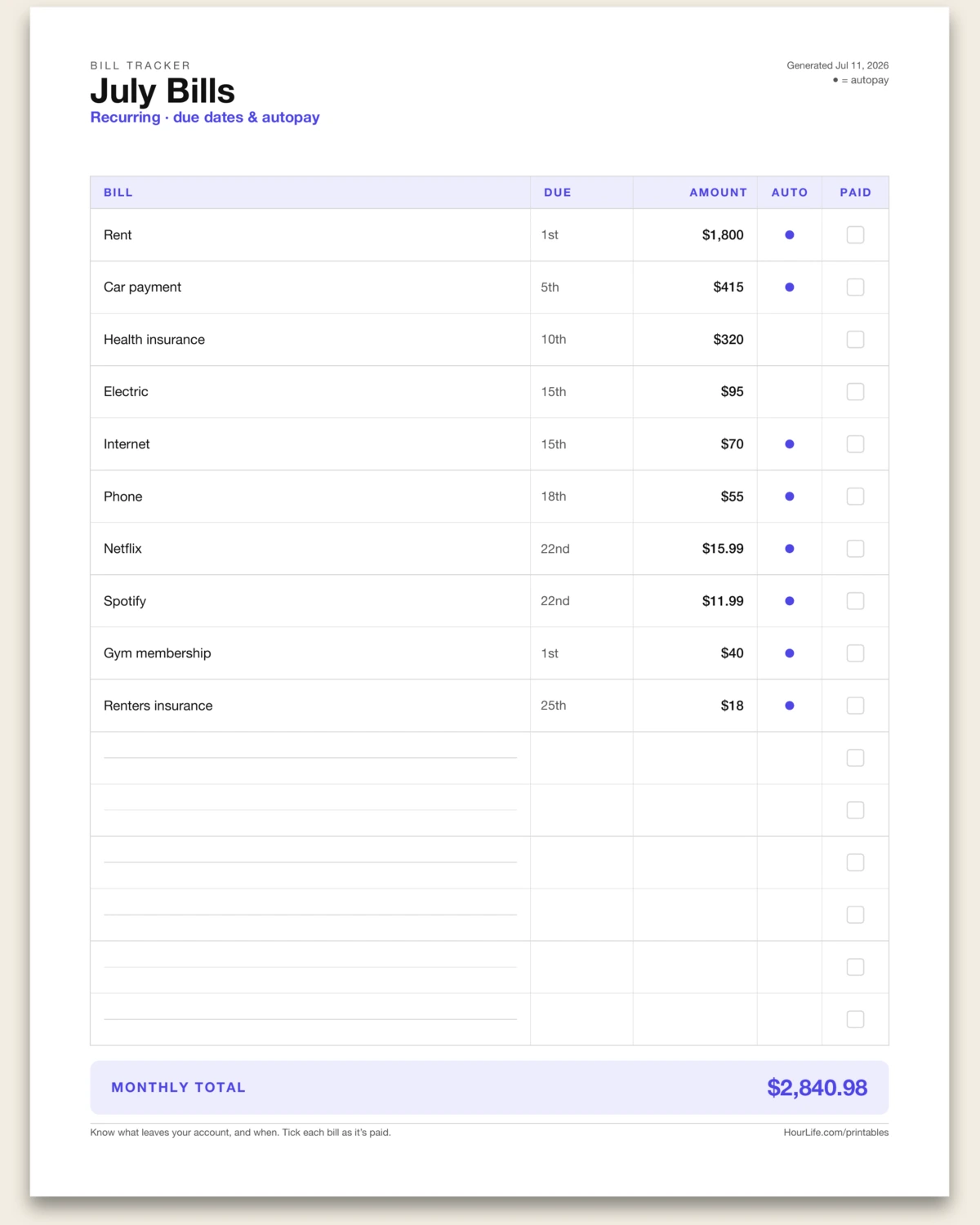Viewport: 980px width, 1225px height.
Task: Click the $18 Renters insurance amount
Action: click(733, 706)
